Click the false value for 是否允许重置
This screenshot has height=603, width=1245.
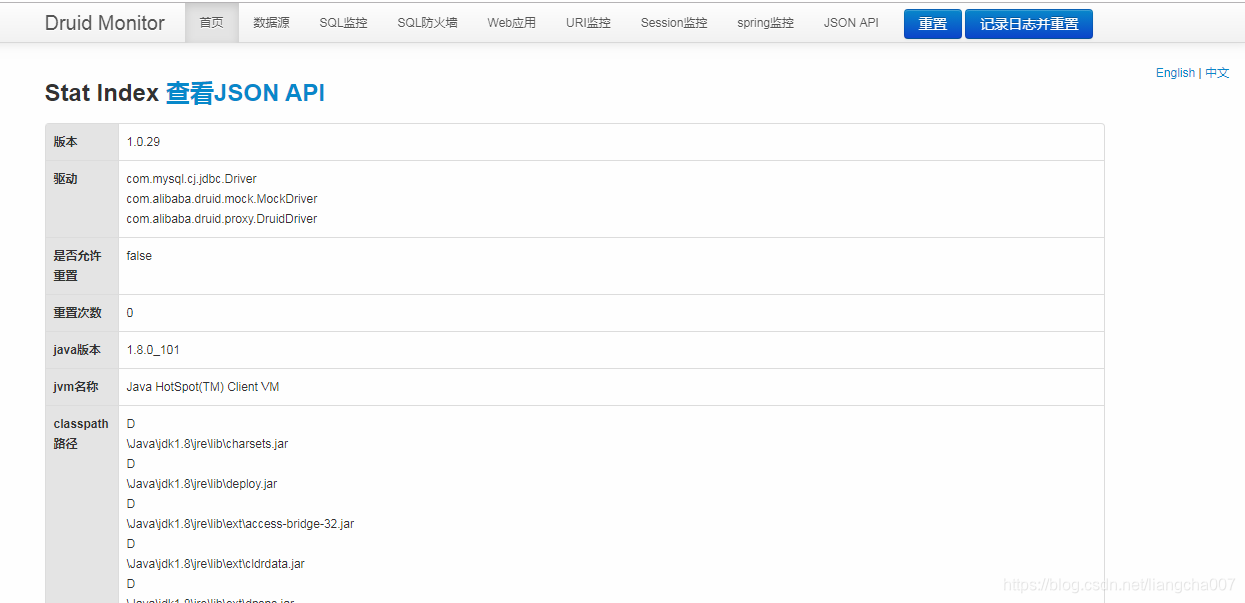click(x=139, y=256)
